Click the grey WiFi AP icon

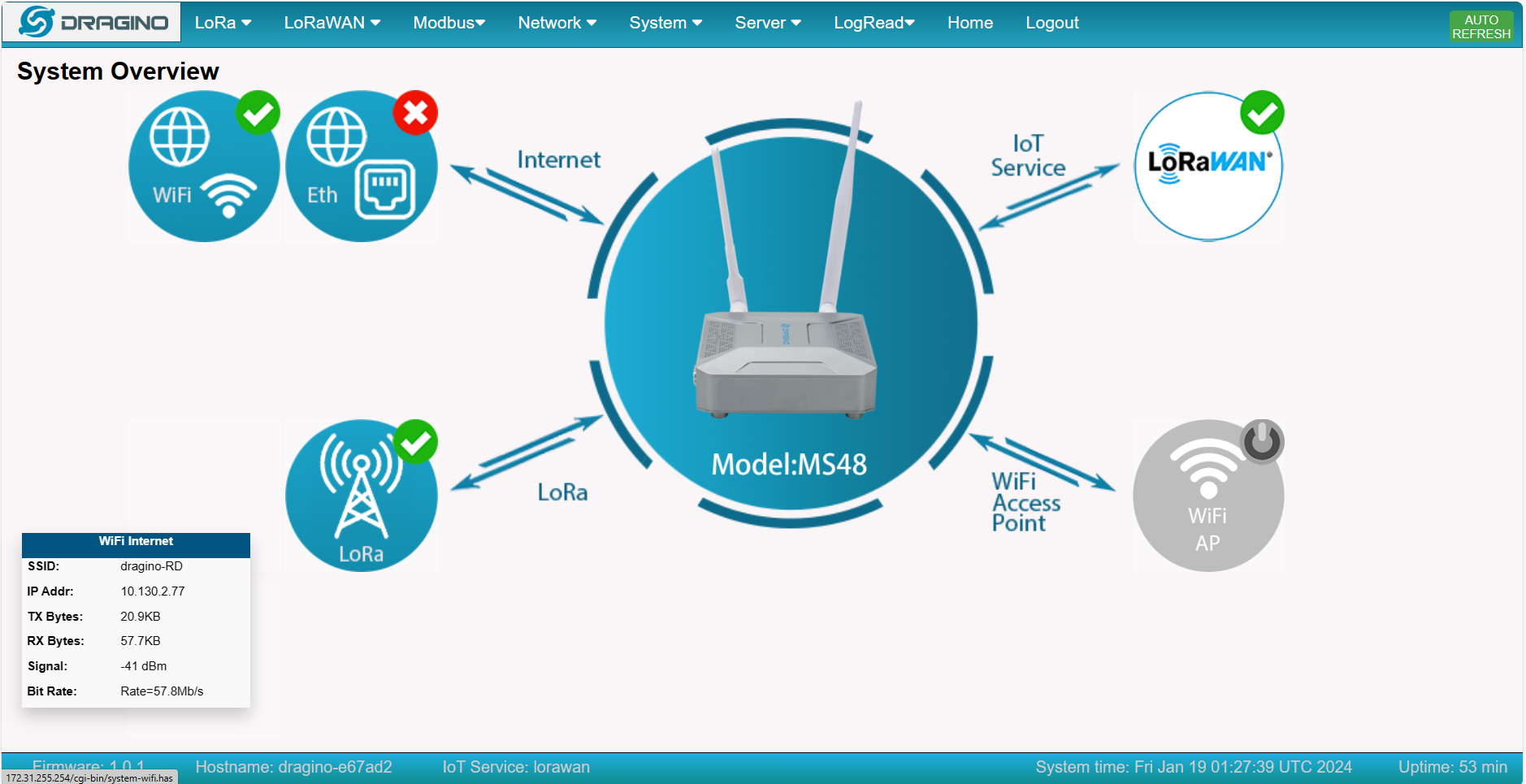click(1208, 496)
